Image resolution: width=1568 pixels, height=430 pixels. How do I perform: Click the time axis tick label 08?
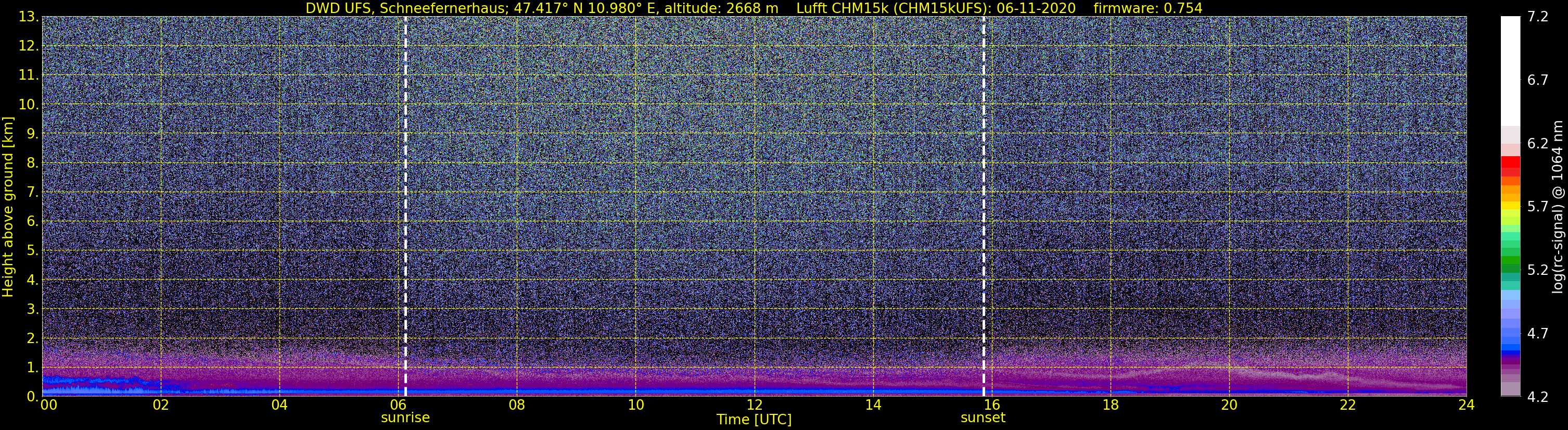[517, 406]
